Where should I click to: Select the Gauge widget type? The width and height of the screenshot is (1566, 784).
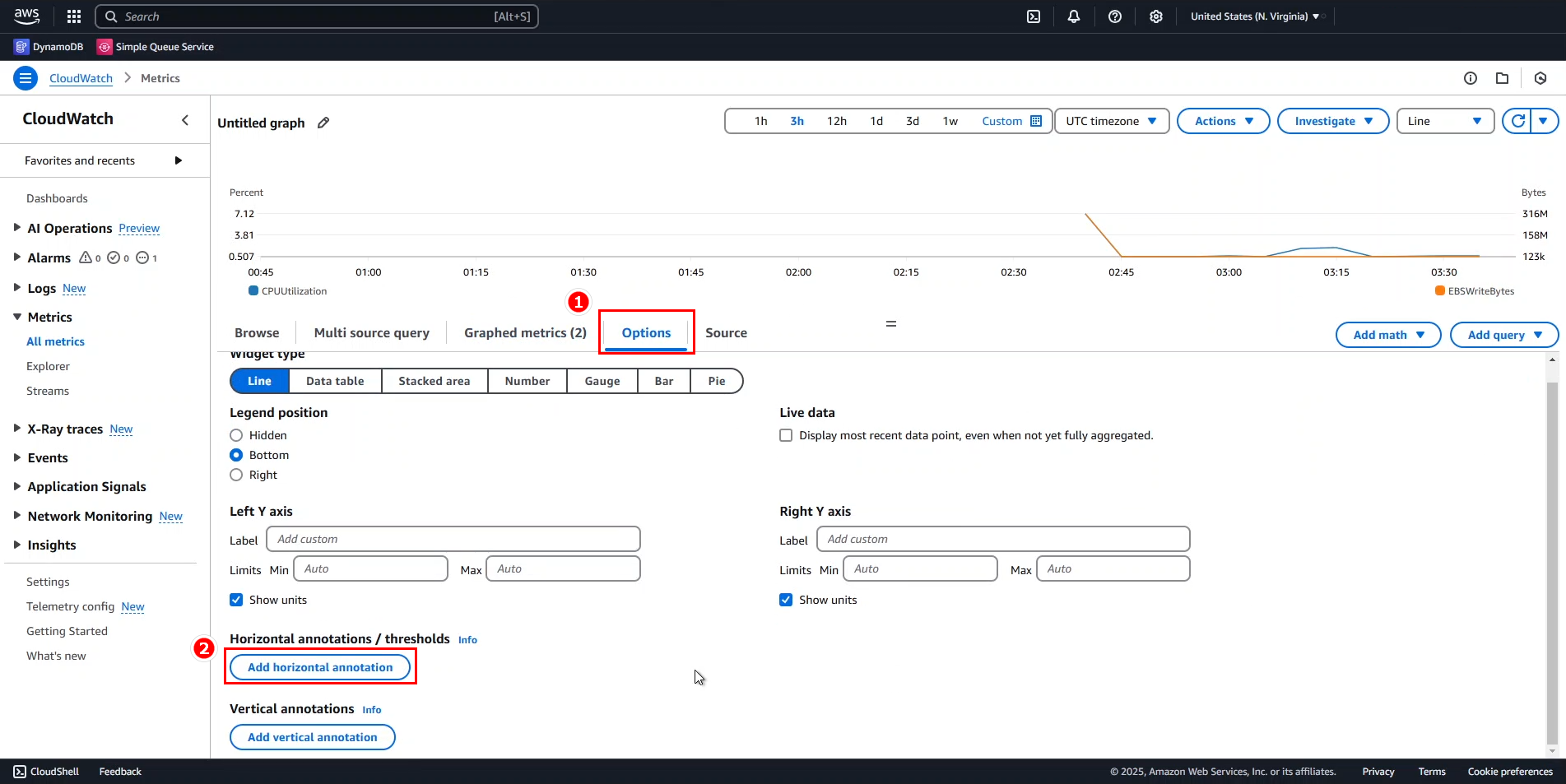pyautogui.click(x=602, y=380)
